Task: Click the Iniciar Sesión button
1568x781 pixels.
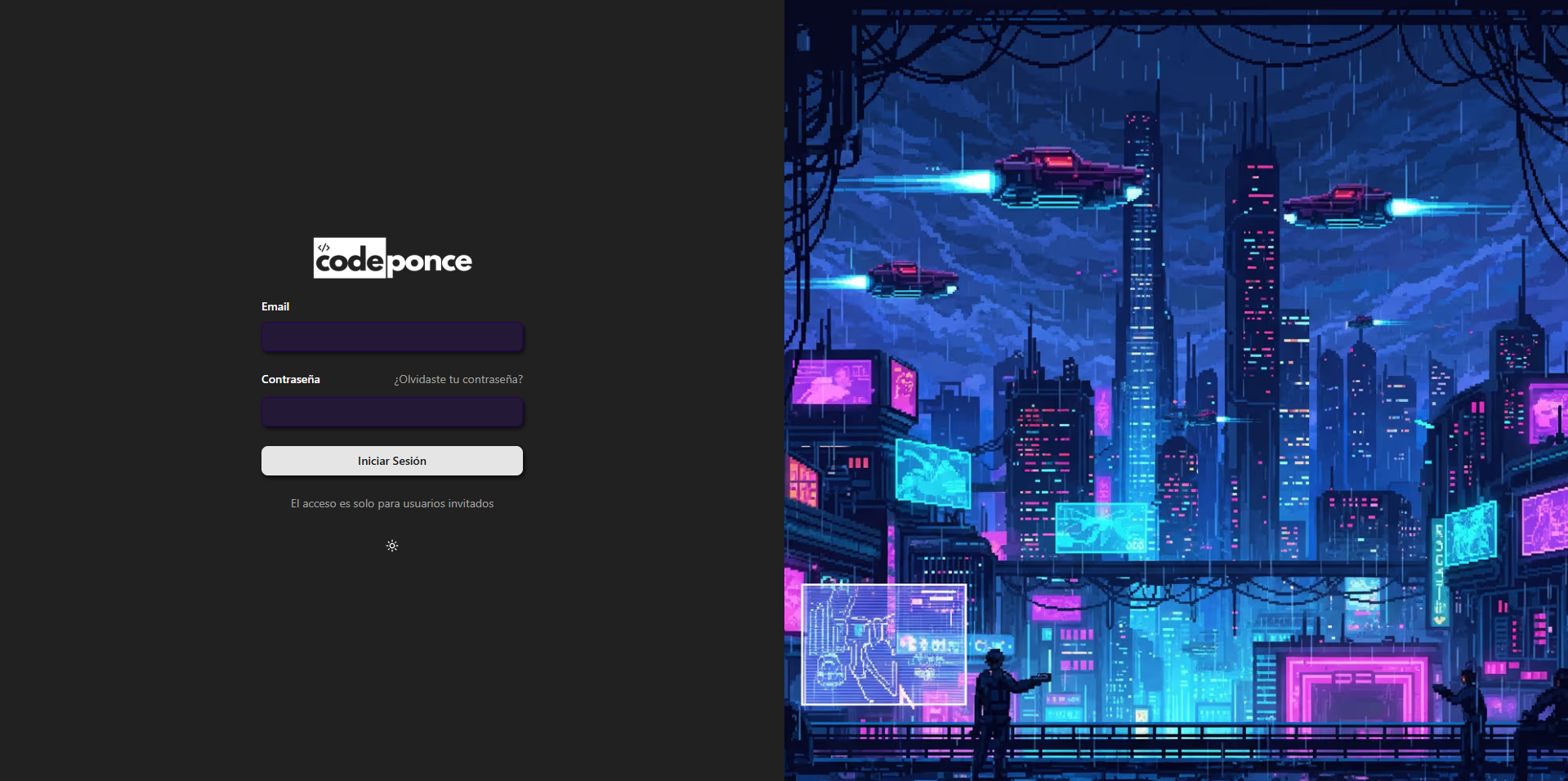Action: pyautogui.click(x=392, y=461)
